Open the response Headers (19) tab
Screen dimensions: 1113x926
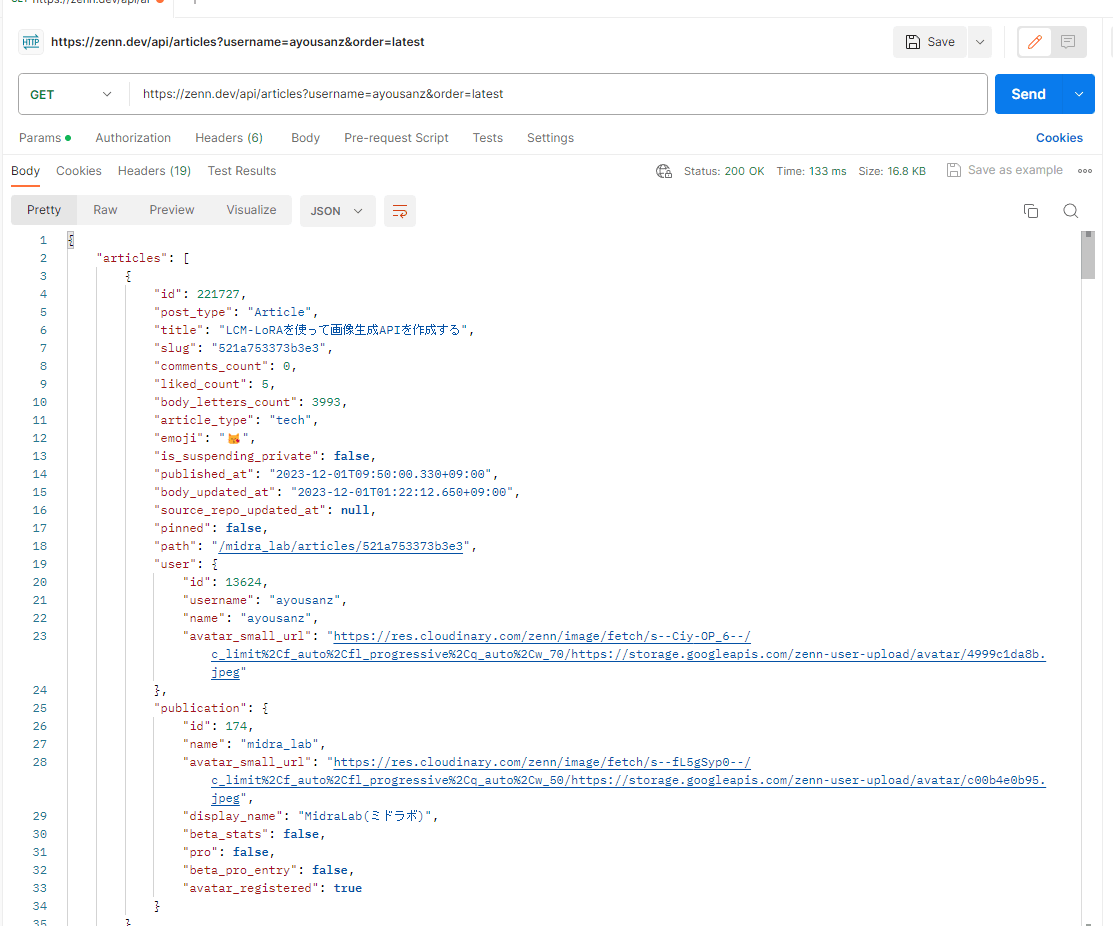coord(154,171)
